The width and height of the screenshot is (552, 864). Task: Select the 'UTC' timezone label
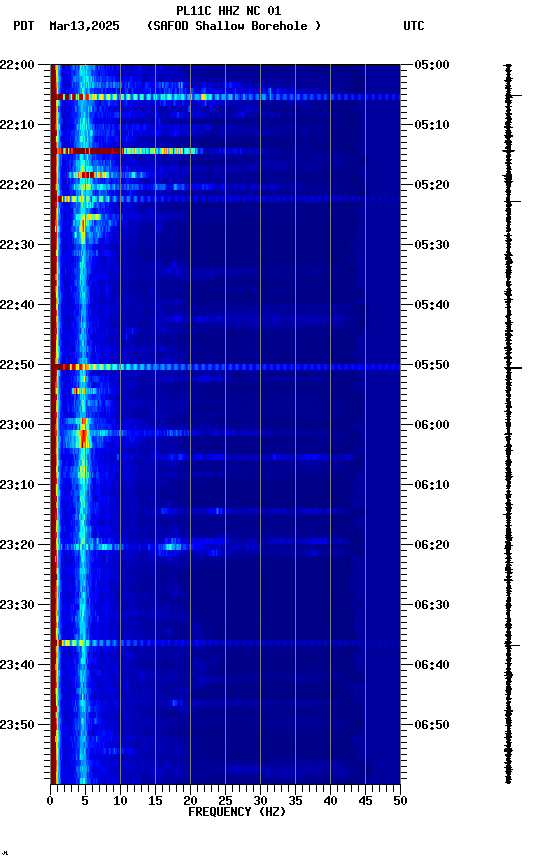pos(414,26)
